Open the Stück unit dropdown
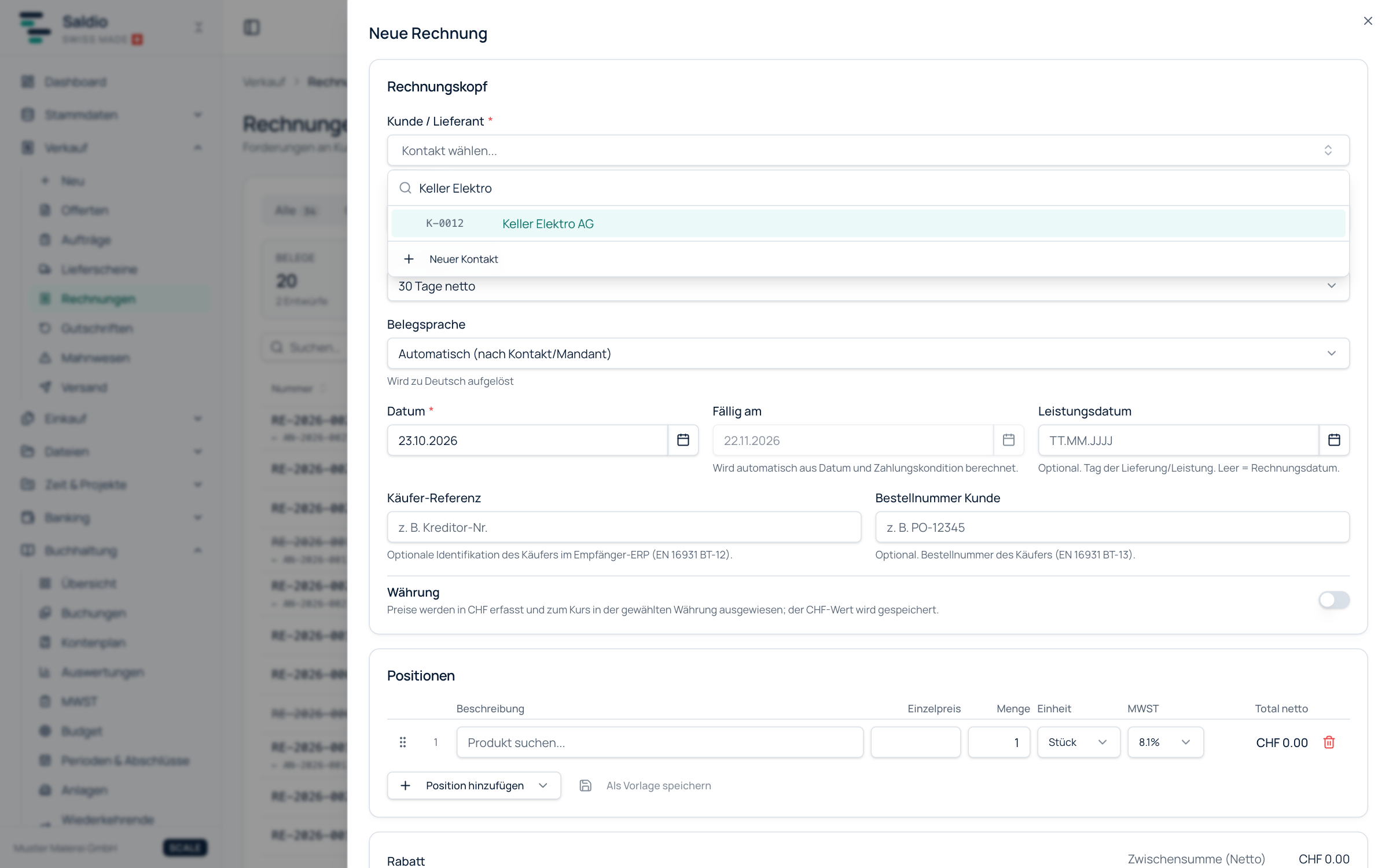1389x868 pixels. pos(1079,742)
